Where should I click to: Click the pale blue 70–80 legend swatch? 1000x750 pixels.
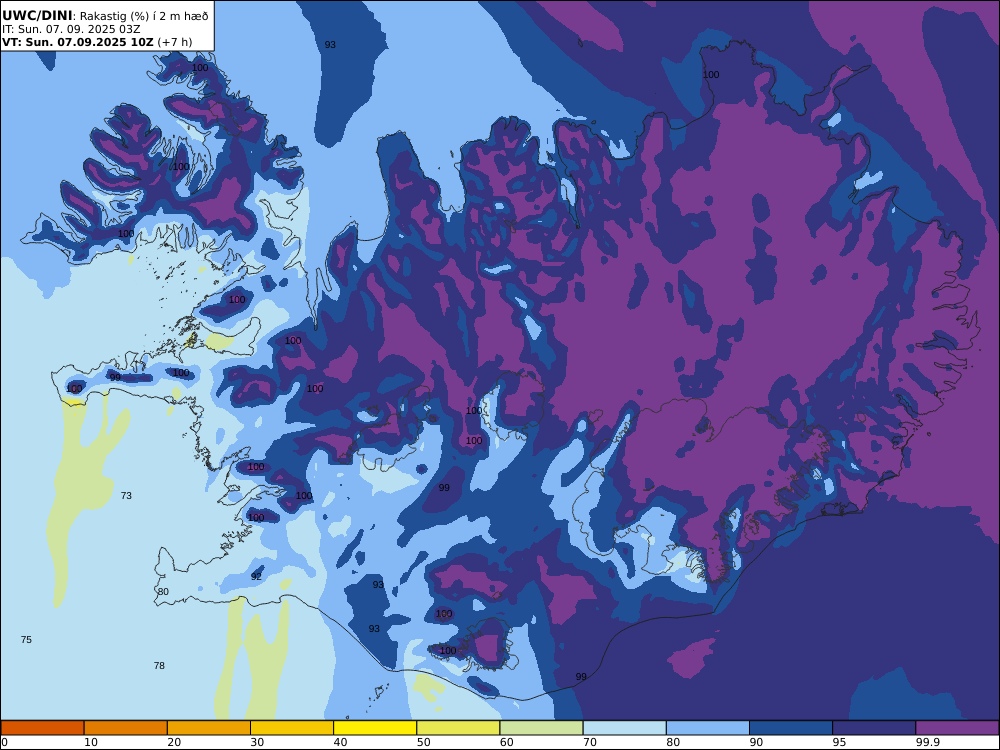624,728
